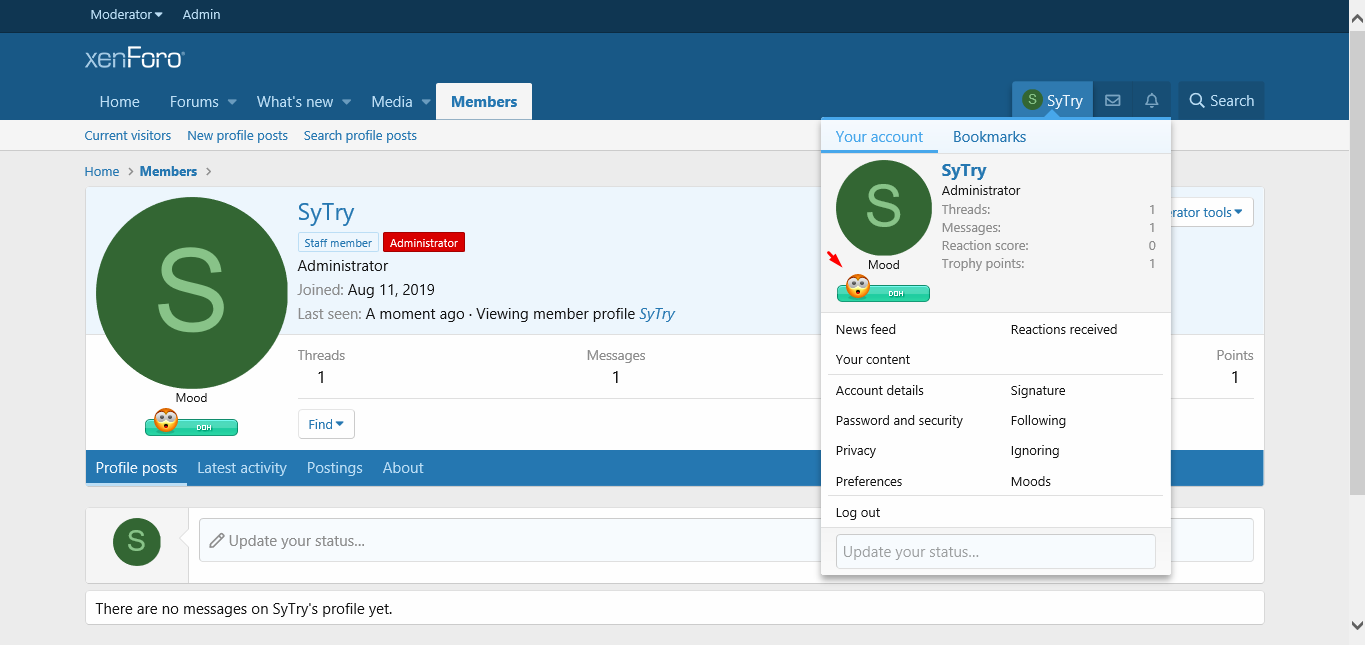The height and width of the screenshot is (645, 1365).
Task: Open the Moods settings link
Action: [1030, 482]
